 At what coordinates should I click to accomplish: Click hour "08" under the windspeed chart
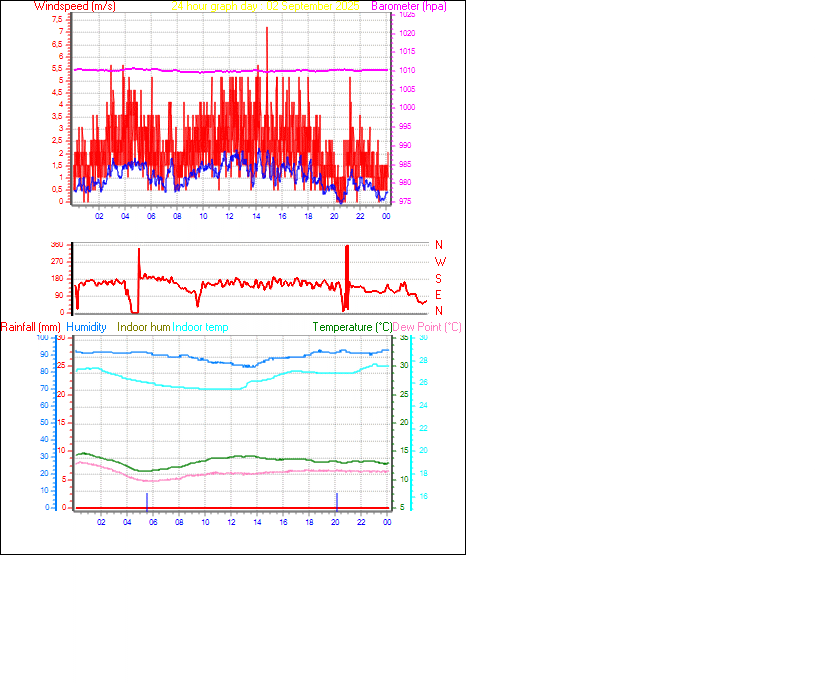coord(177,216)
